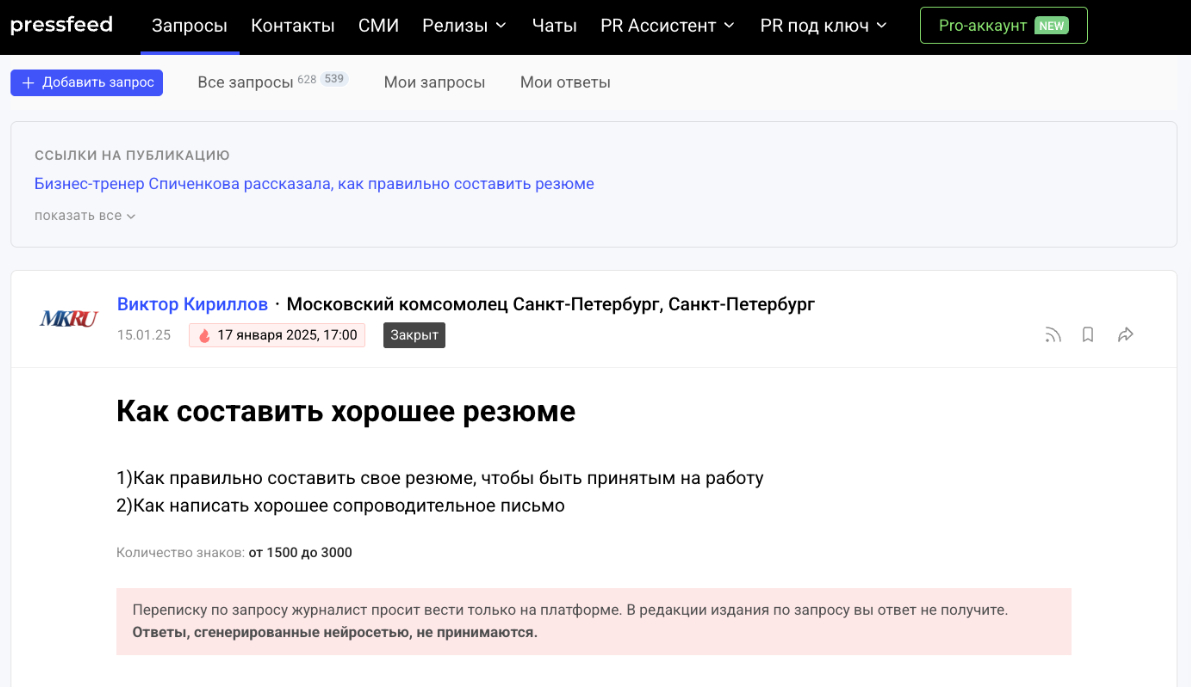This screenshot has width=1191, height=691.
Task: Expand publication links with показать все
Action: [84, 216]
